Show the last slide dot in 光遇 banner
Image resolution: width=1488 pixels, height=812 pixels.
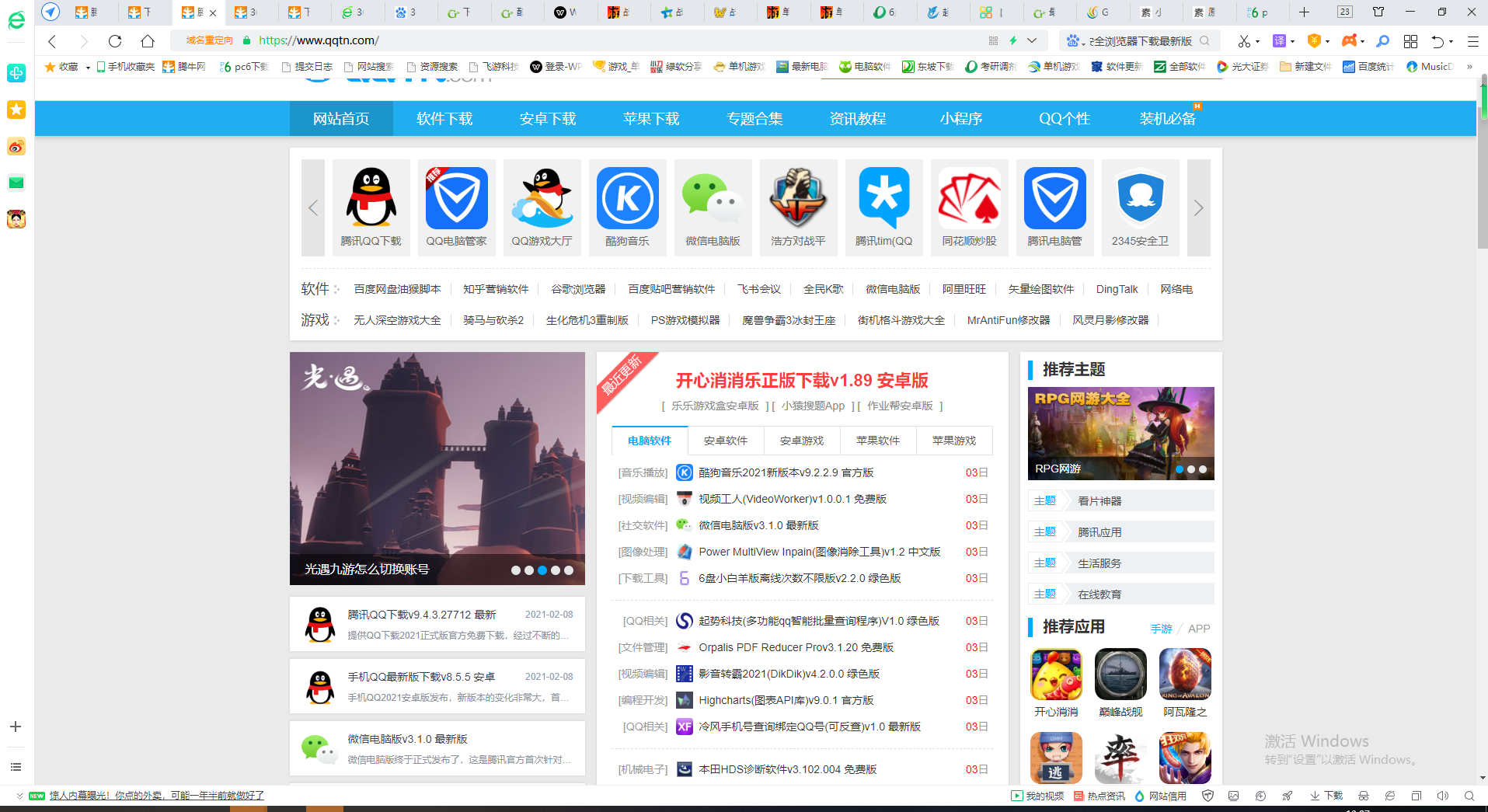569,570
